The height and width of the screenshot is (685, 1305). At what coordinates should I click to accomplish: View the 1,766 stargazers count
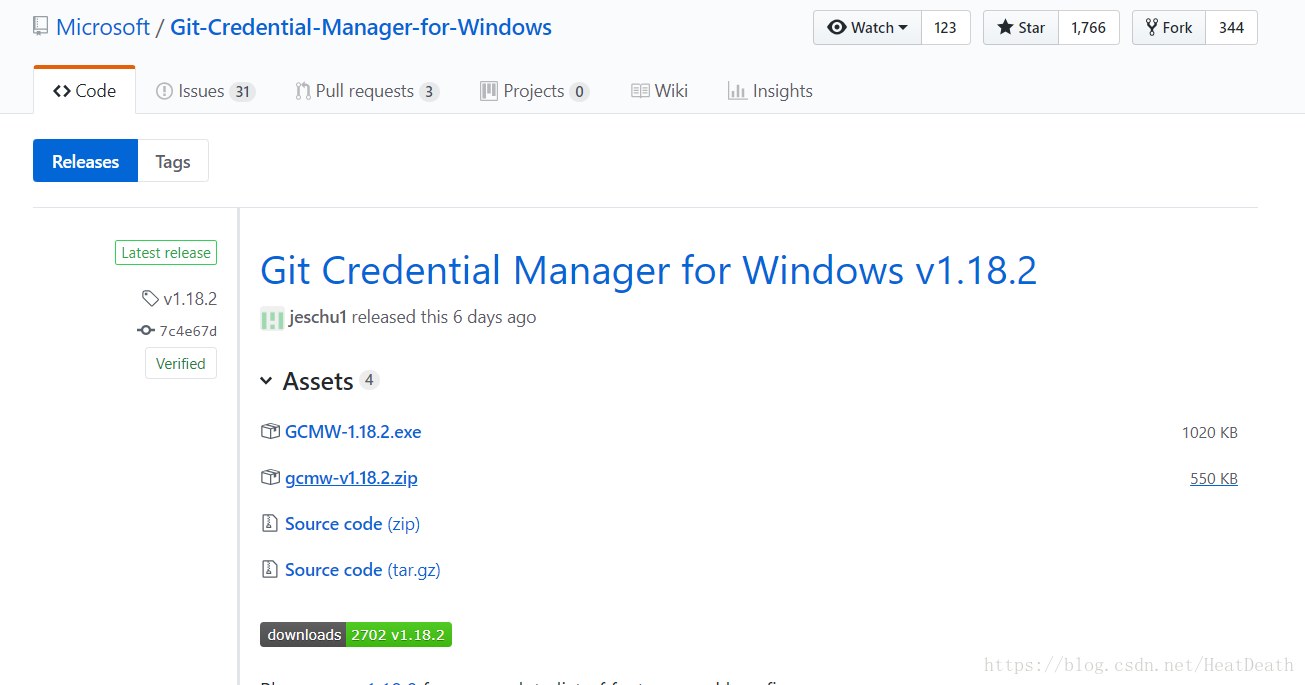click(1089, 28)
